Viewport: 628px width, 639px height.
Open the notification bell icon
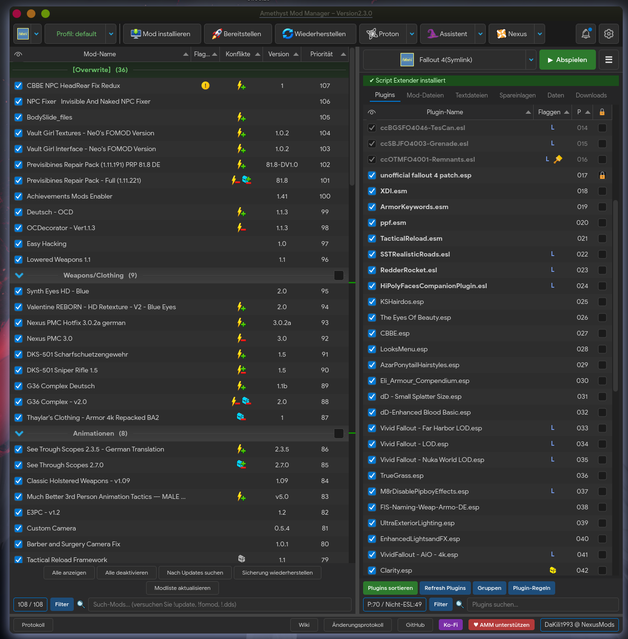[x=586, y=34]
